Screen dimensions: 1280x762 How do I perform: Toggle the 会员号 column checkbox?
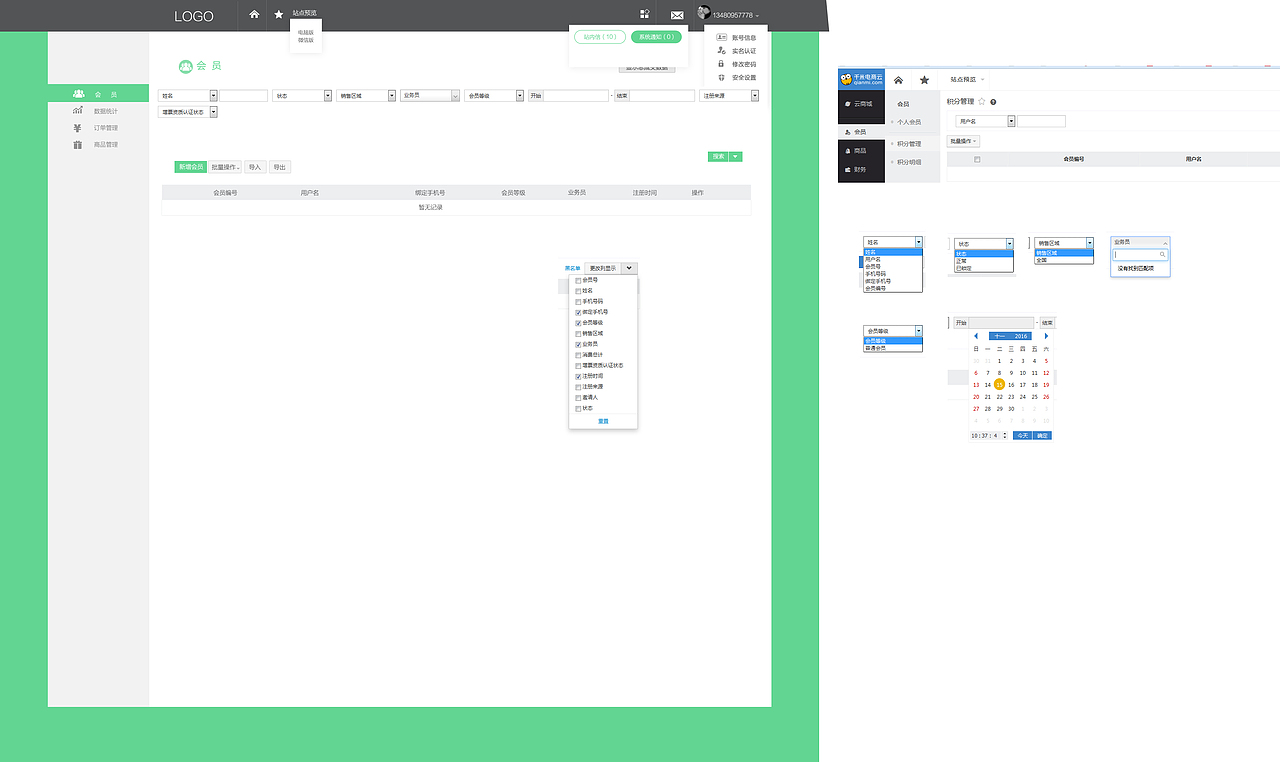coord(578,280)
